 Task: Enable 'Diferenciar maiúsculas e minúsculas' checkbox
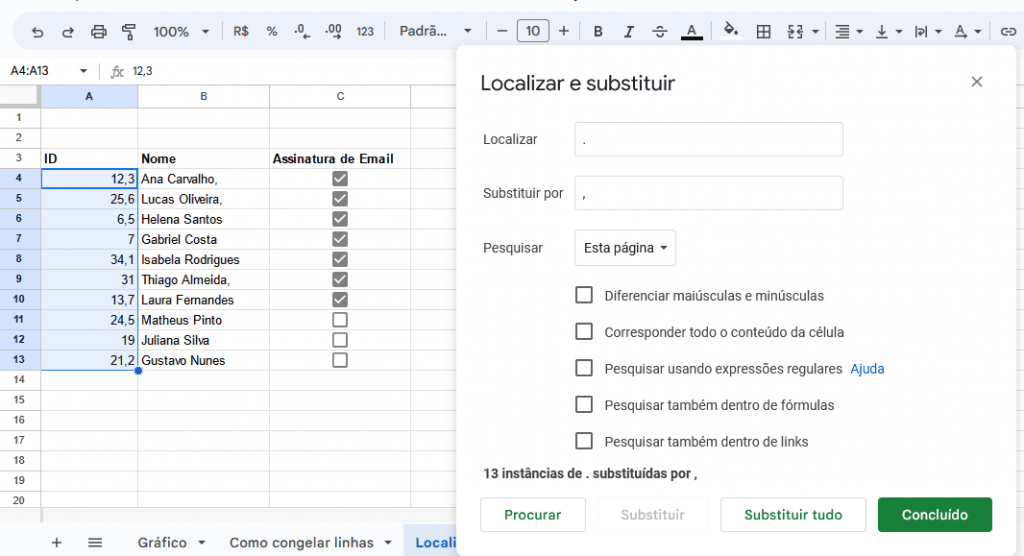pyautogui.click(x=584, y=295)
